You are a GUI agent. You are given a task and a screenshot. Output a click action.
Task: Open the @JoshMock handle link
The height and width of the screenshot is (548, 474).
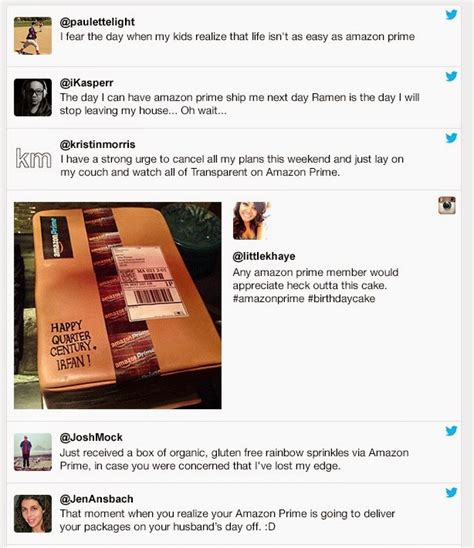(x=91, y=437)
